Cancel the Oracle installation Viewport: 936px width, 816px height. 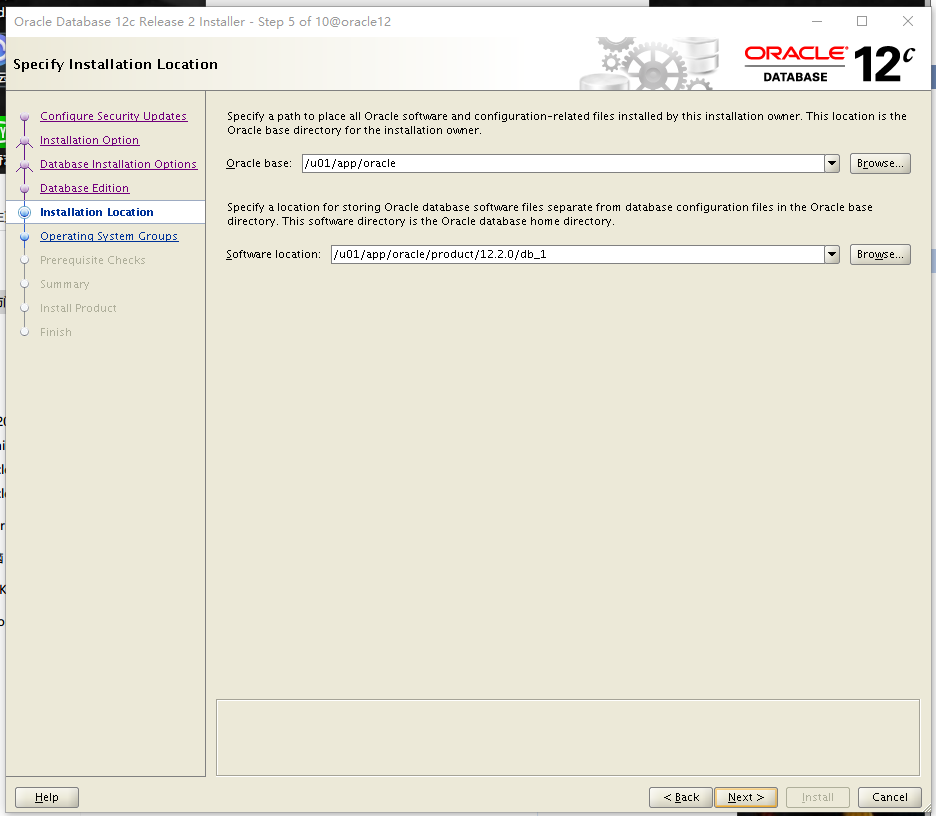click(x=889, y=797)
